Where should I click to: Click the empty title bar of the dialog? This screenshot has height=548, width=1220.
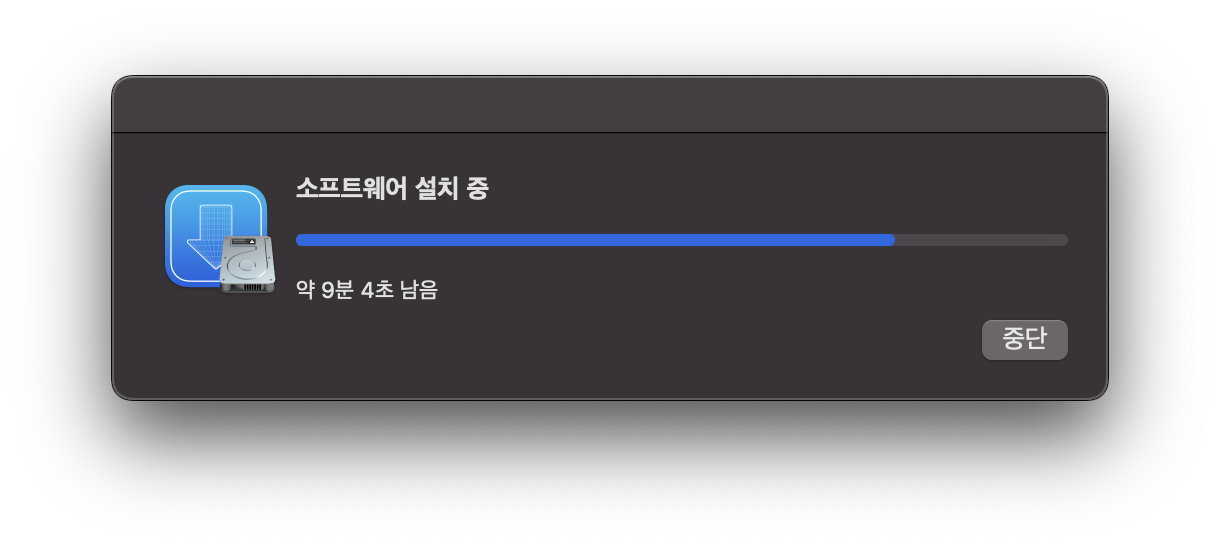(610, 104)
